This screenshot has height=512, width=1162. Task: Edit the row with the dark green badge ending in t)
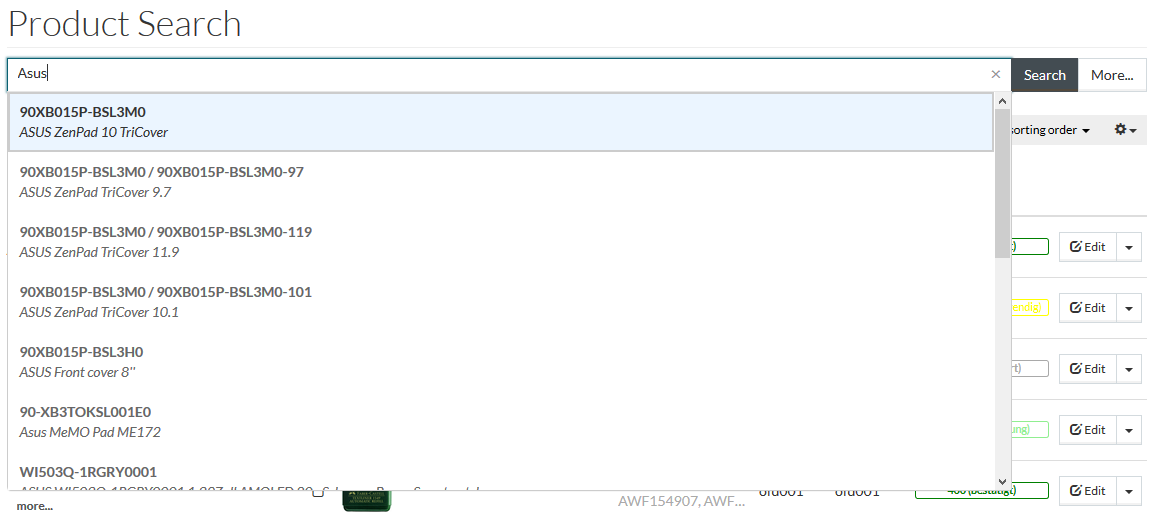1087,247
